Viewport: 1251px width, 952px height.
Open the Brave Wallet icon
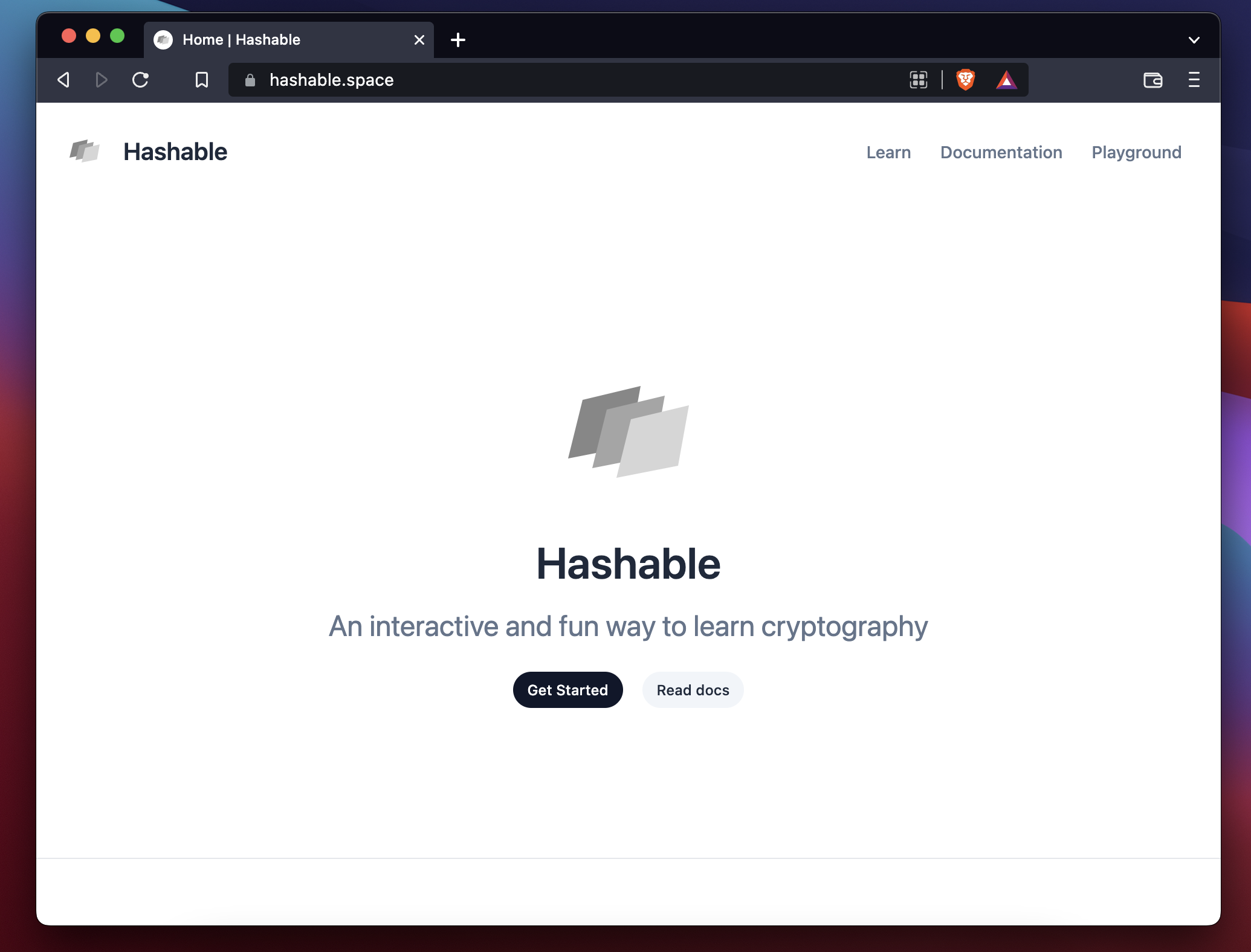pos(1153,80)
